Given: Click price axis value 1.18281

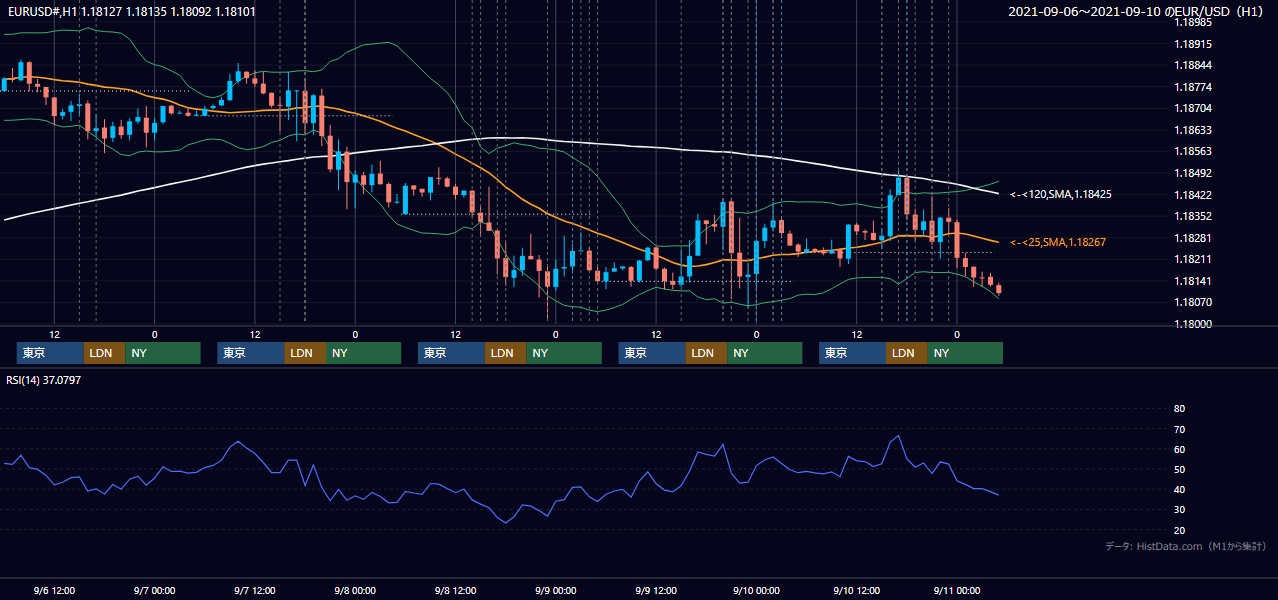Looking at the screenshot, I should (x=1192, y=238).
